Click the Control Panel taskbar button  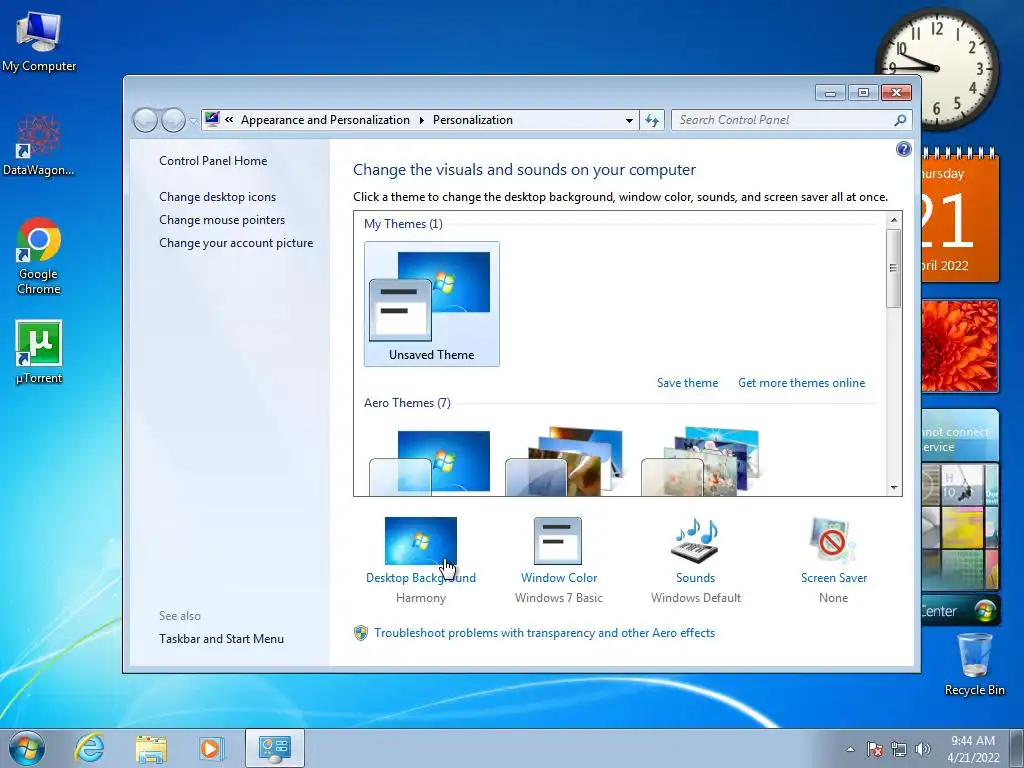point(275,748)
